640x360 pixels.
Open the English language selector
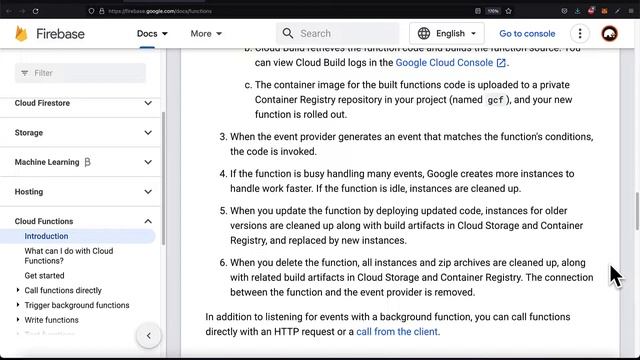[x=447, y=33]
